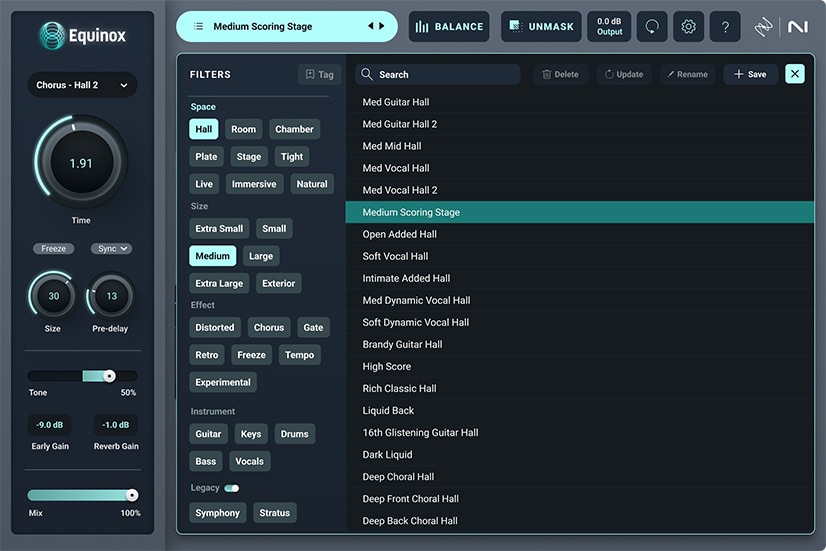Click the help question mark icon

[x=725, y=27]
